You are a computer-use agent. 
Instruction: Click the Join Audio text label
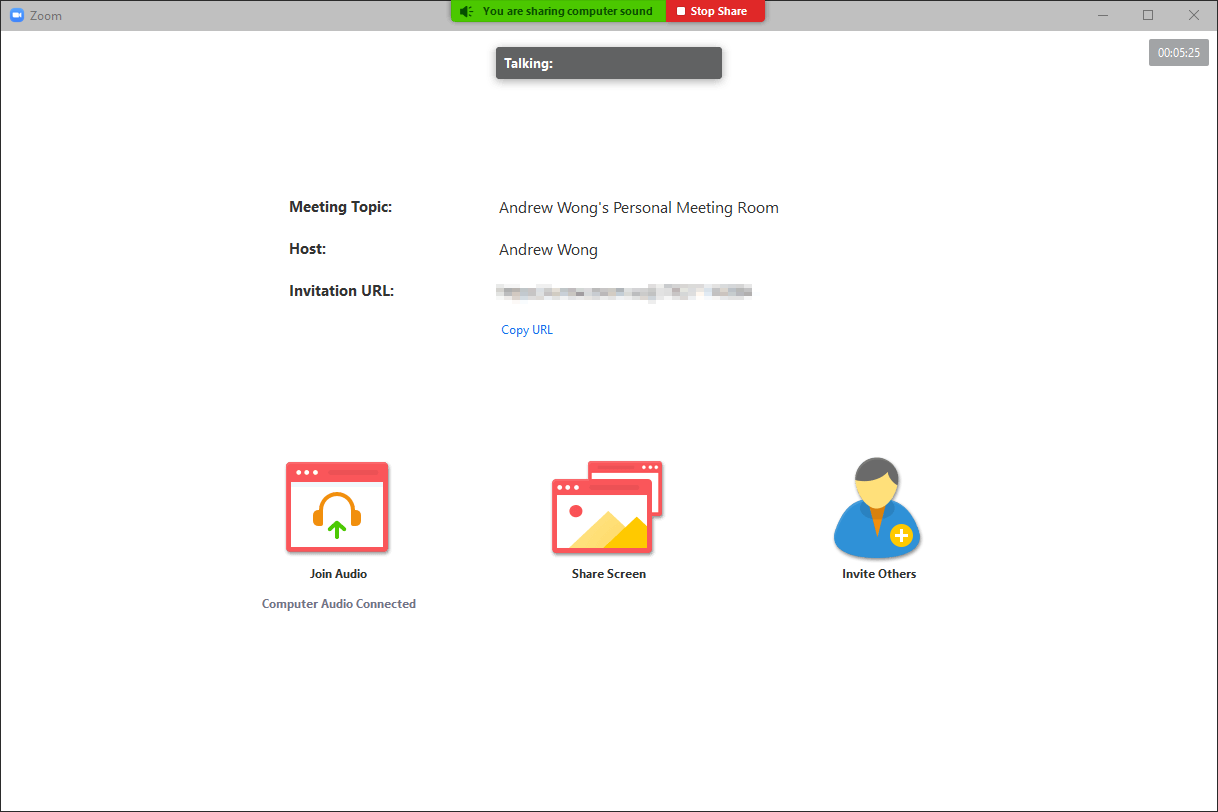tap(338, 574)
